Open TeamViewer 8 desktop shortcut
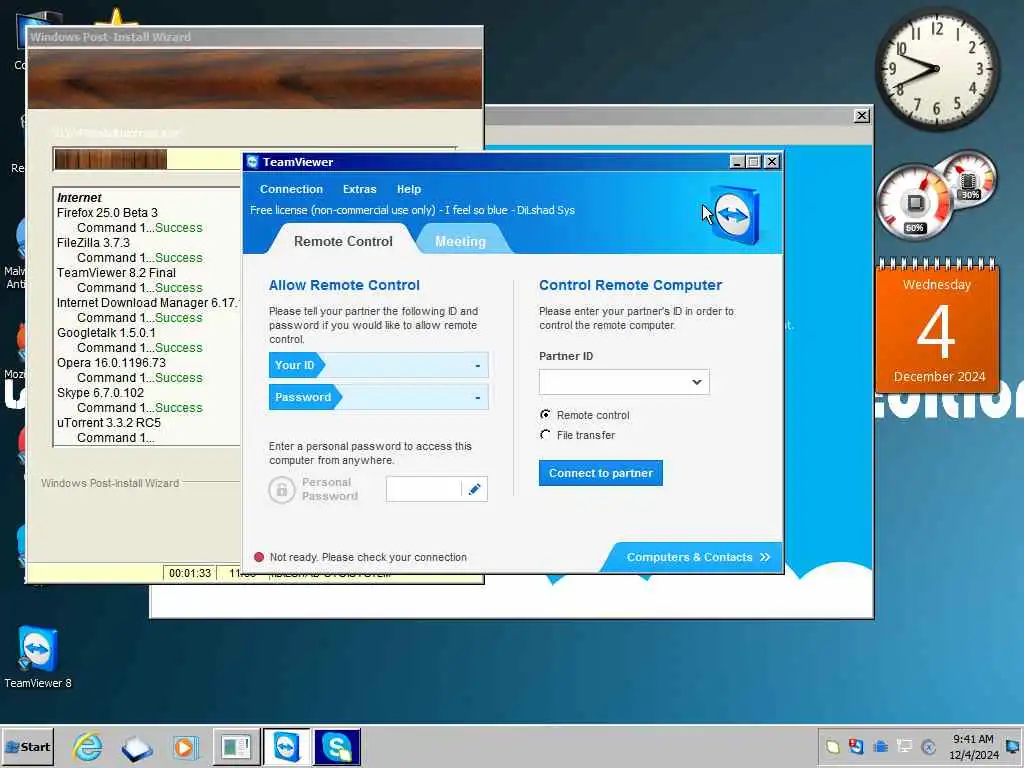 pos(37,656)
